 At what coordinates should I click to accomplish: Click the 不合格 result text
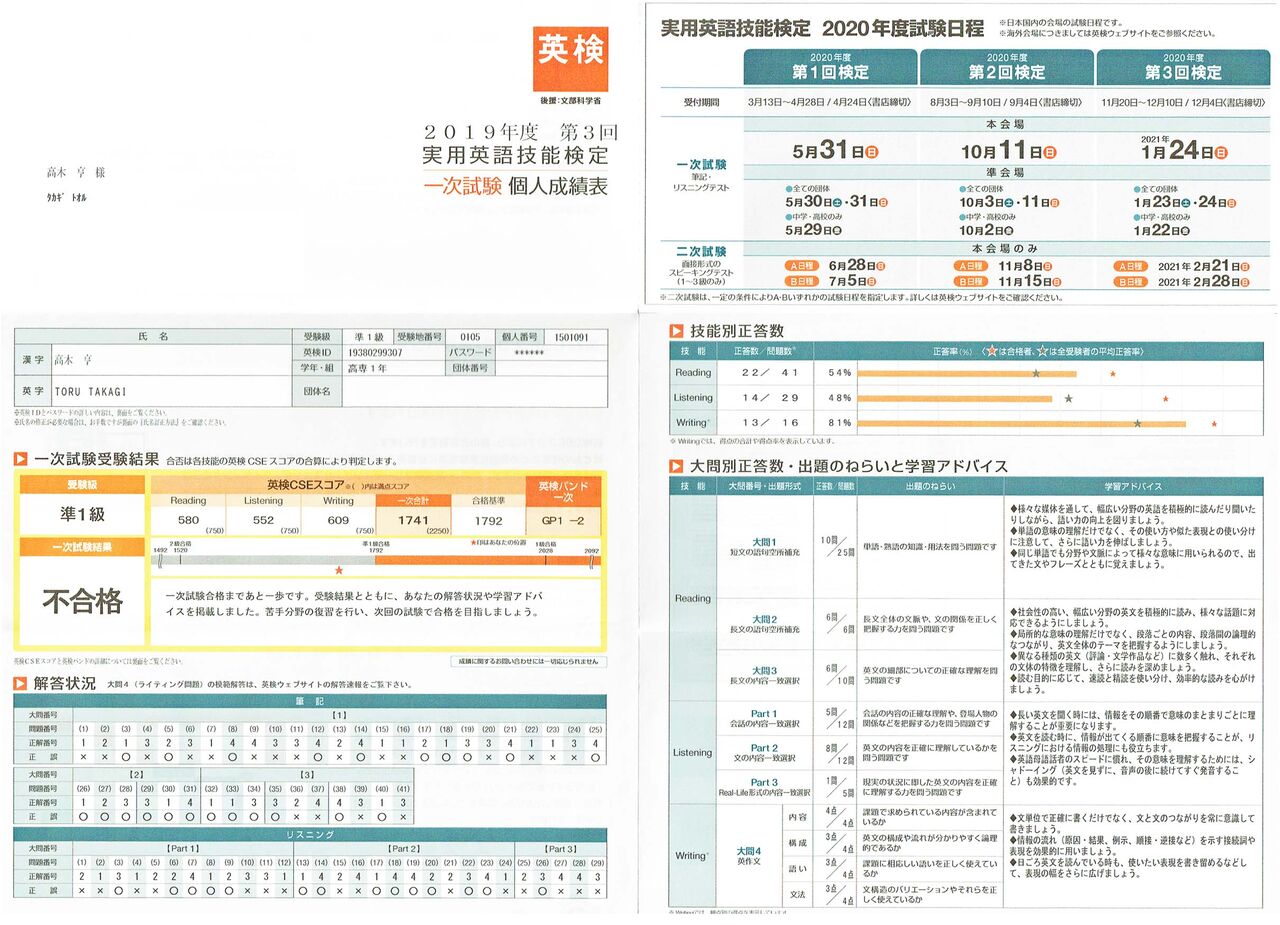[82, 601]
